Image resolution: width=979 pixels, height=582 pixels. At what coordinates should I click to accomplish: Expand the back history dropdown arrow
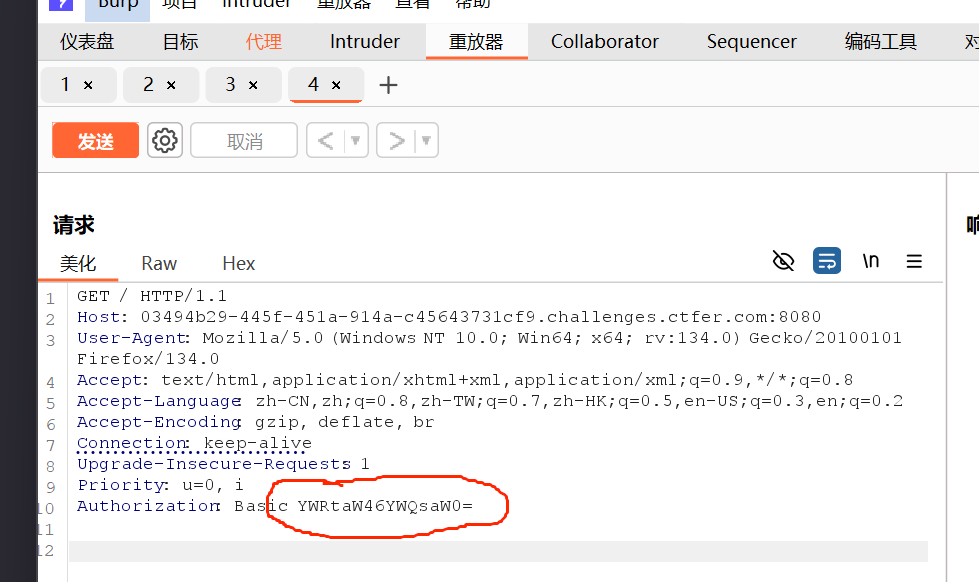tap(356, 141)
